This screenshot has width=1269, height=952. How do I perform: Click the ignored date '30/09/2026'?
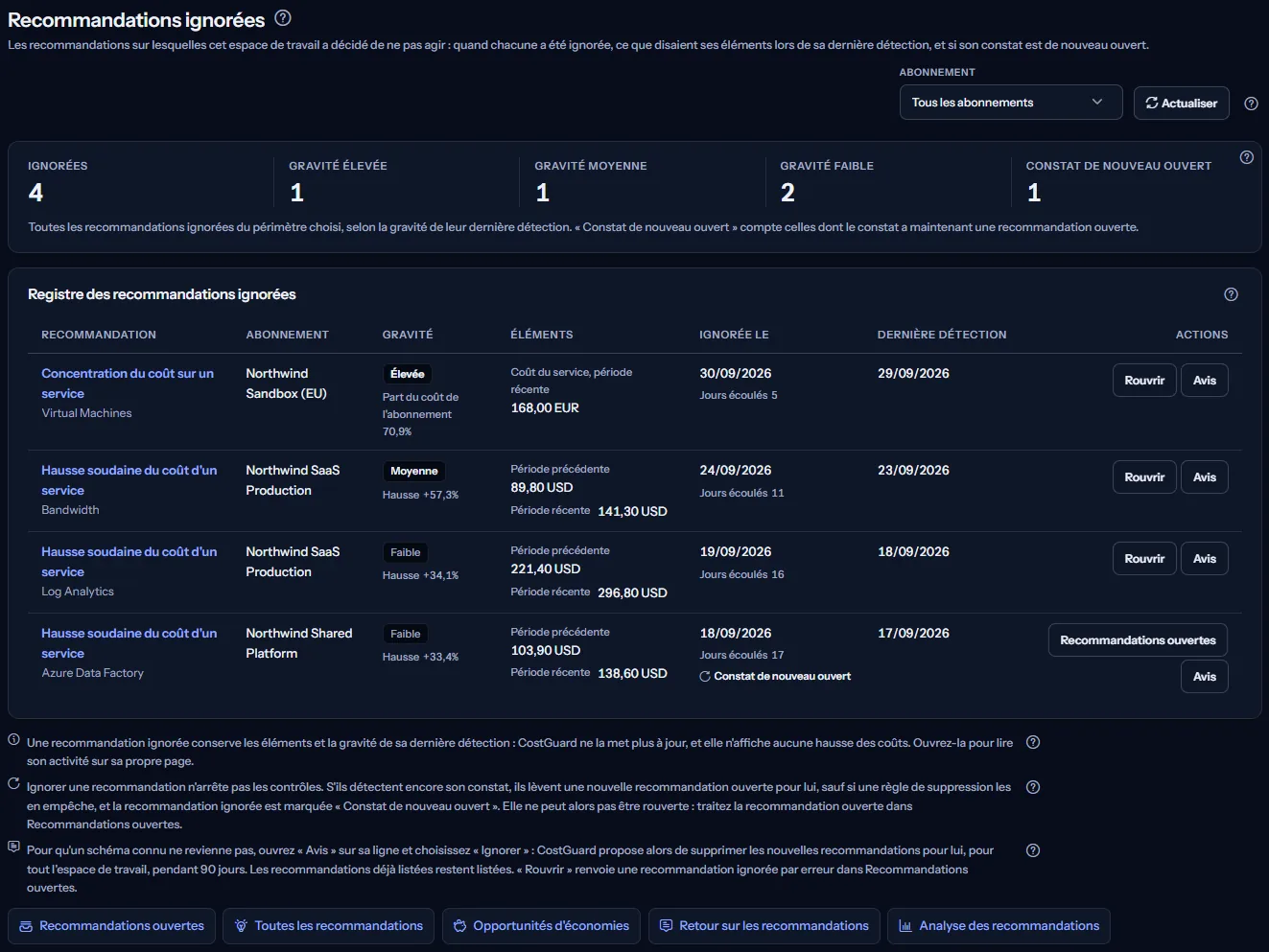click(736, 373)
